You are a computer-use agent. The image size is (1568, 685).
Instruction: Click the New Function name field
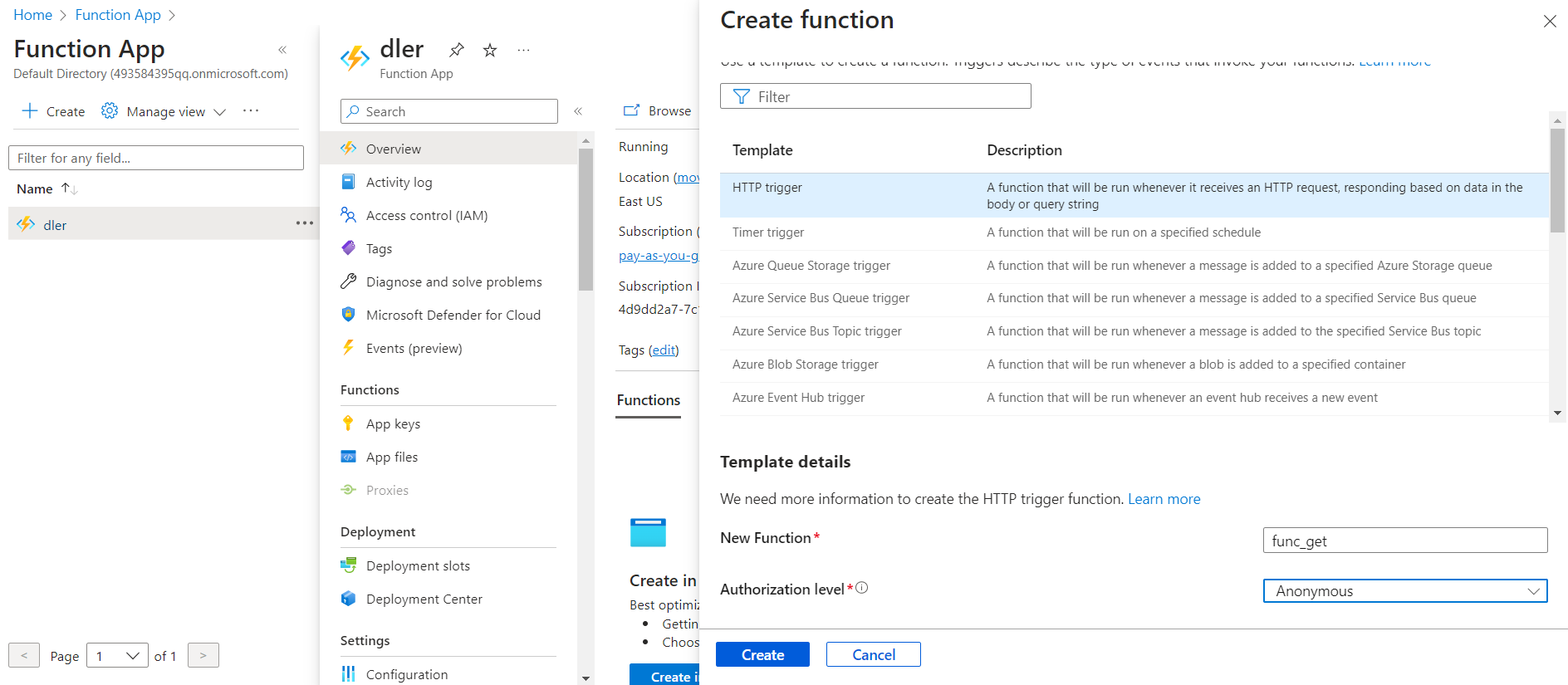(x=1405, y=541)
